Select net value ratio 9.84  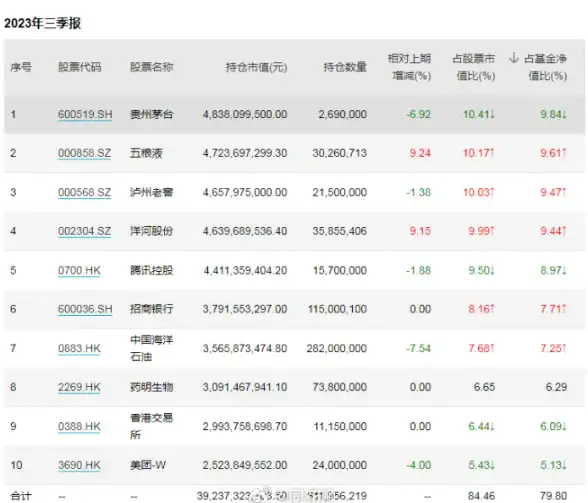pos(554,114)
